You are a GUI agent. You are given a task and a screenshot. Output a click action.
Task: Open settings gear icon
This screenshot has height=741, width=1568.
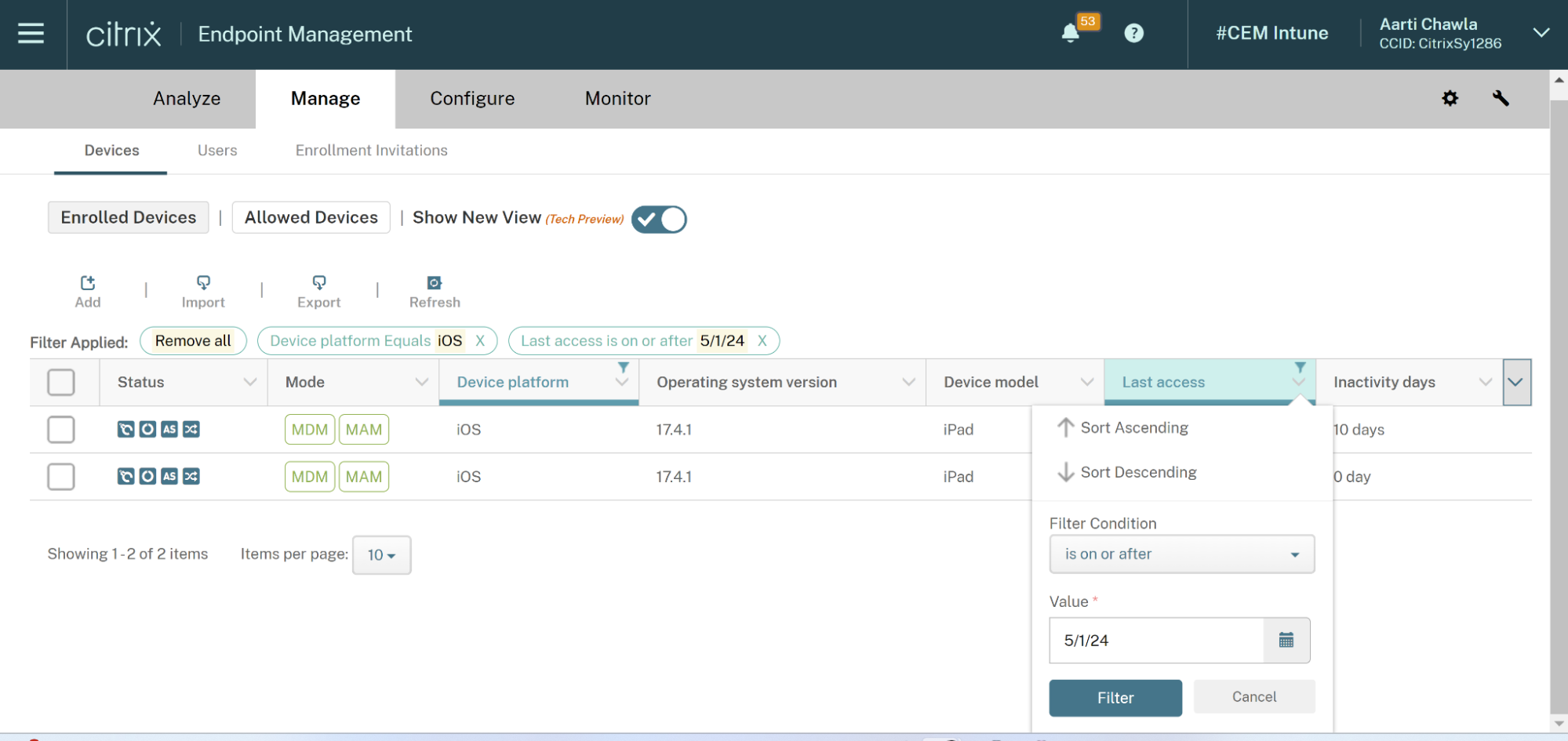[x=1450, y=98]
